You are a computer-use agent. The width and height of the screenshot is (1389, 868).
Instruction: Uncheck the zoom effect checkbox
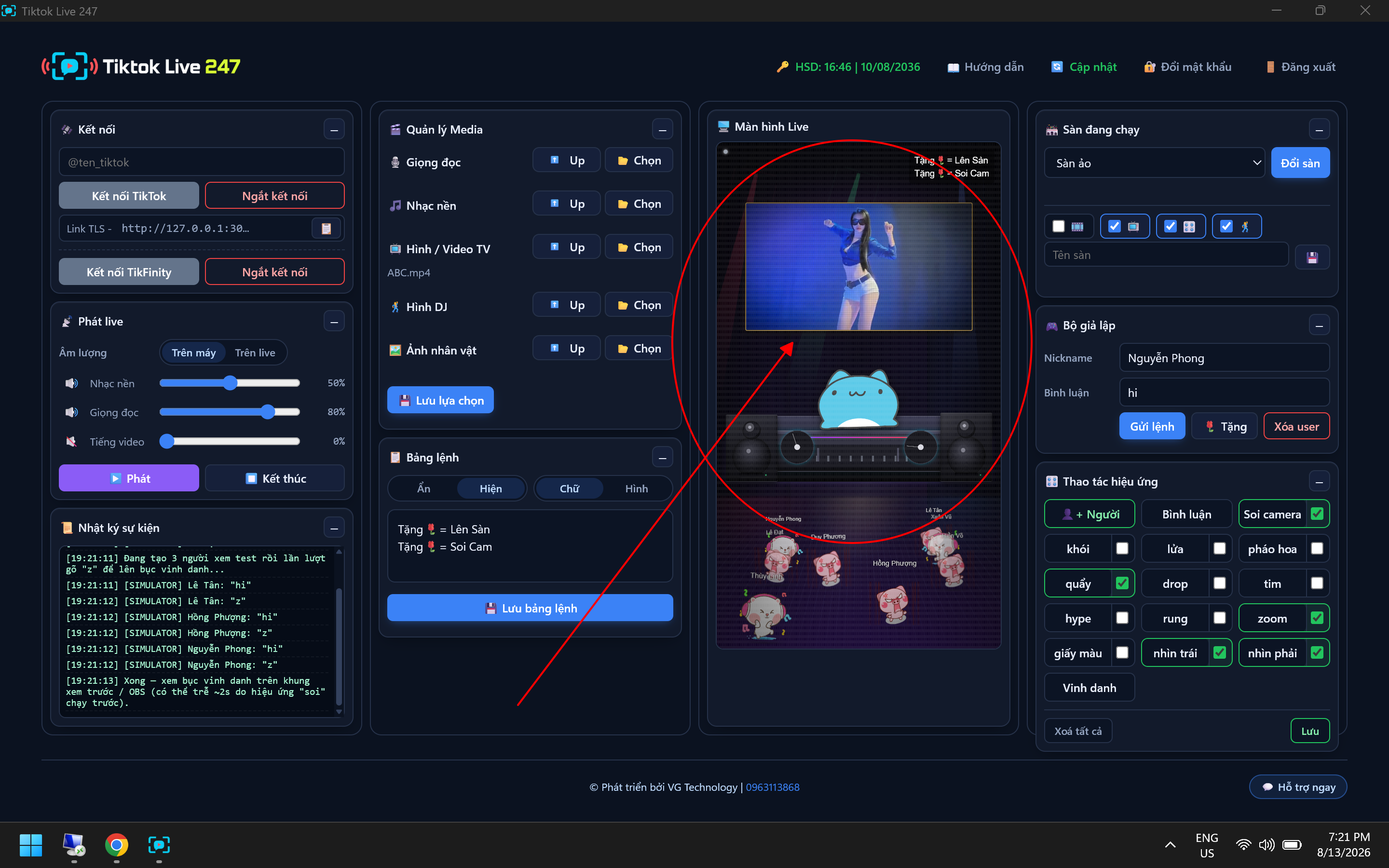1317,618
